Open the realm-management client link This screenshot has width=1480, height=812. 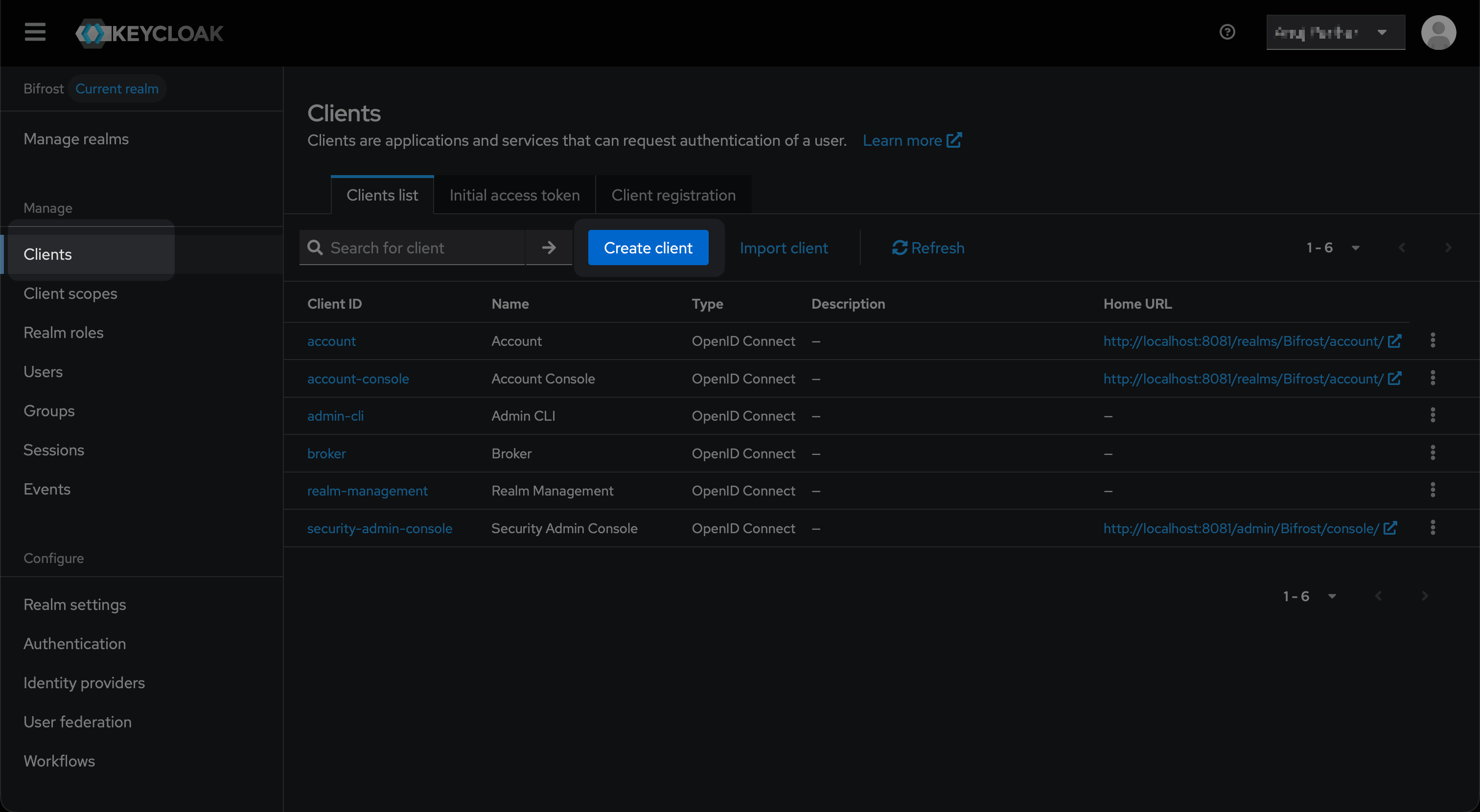[367, 491]
